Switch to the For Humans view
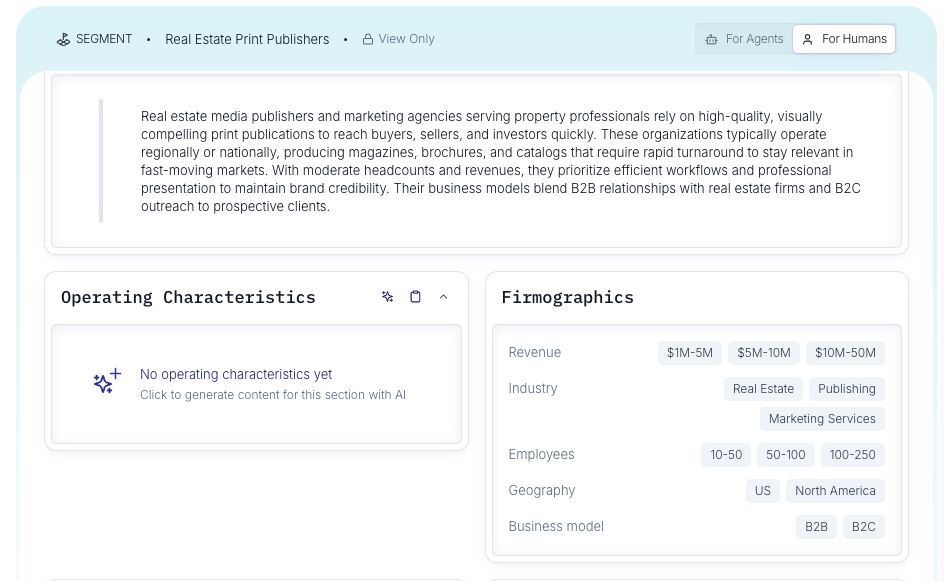This screenshot has width=944, height=581. 844,39
